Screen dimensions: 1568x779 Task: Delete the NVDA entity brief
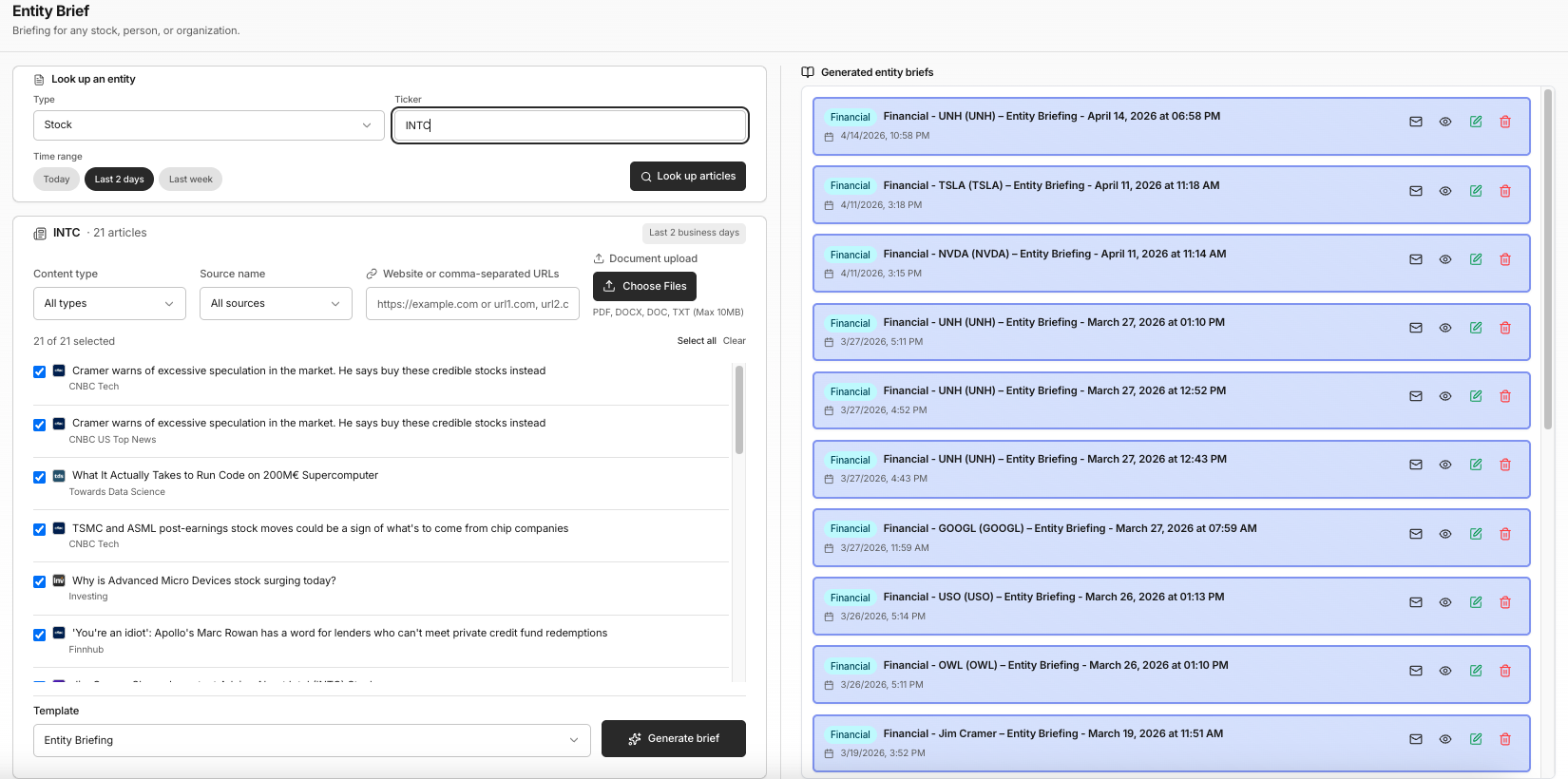(x=1505, y=259)
